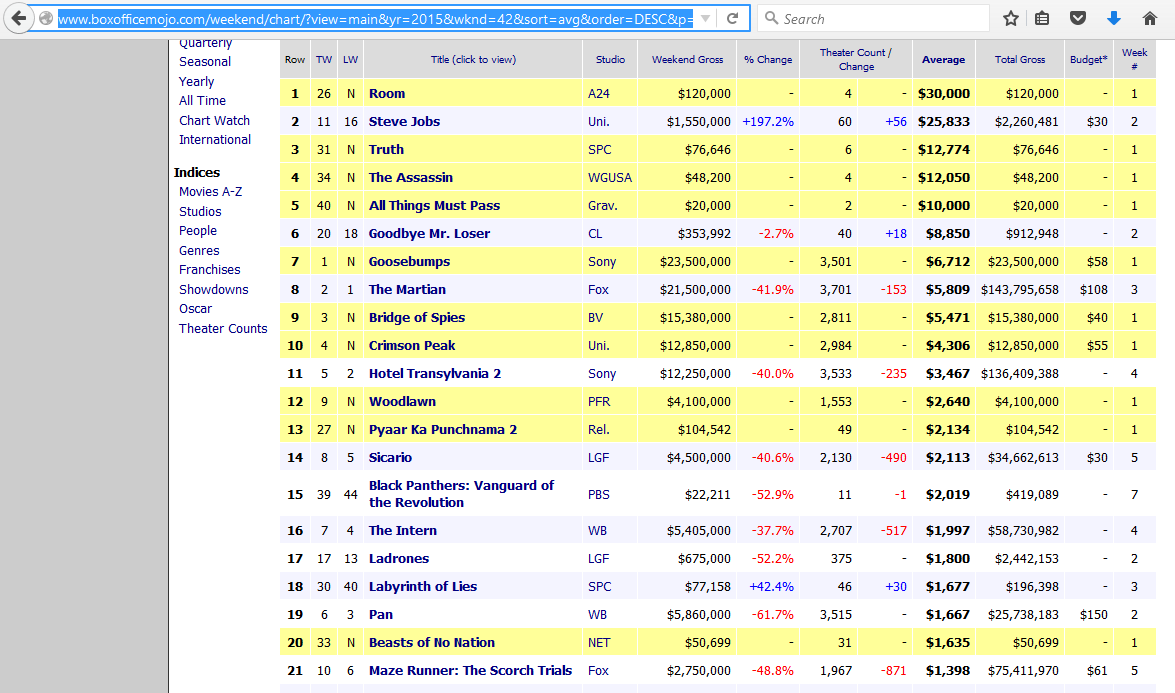
Task: Select Theater Counts sidebar item
Action: tap(223, 329)
